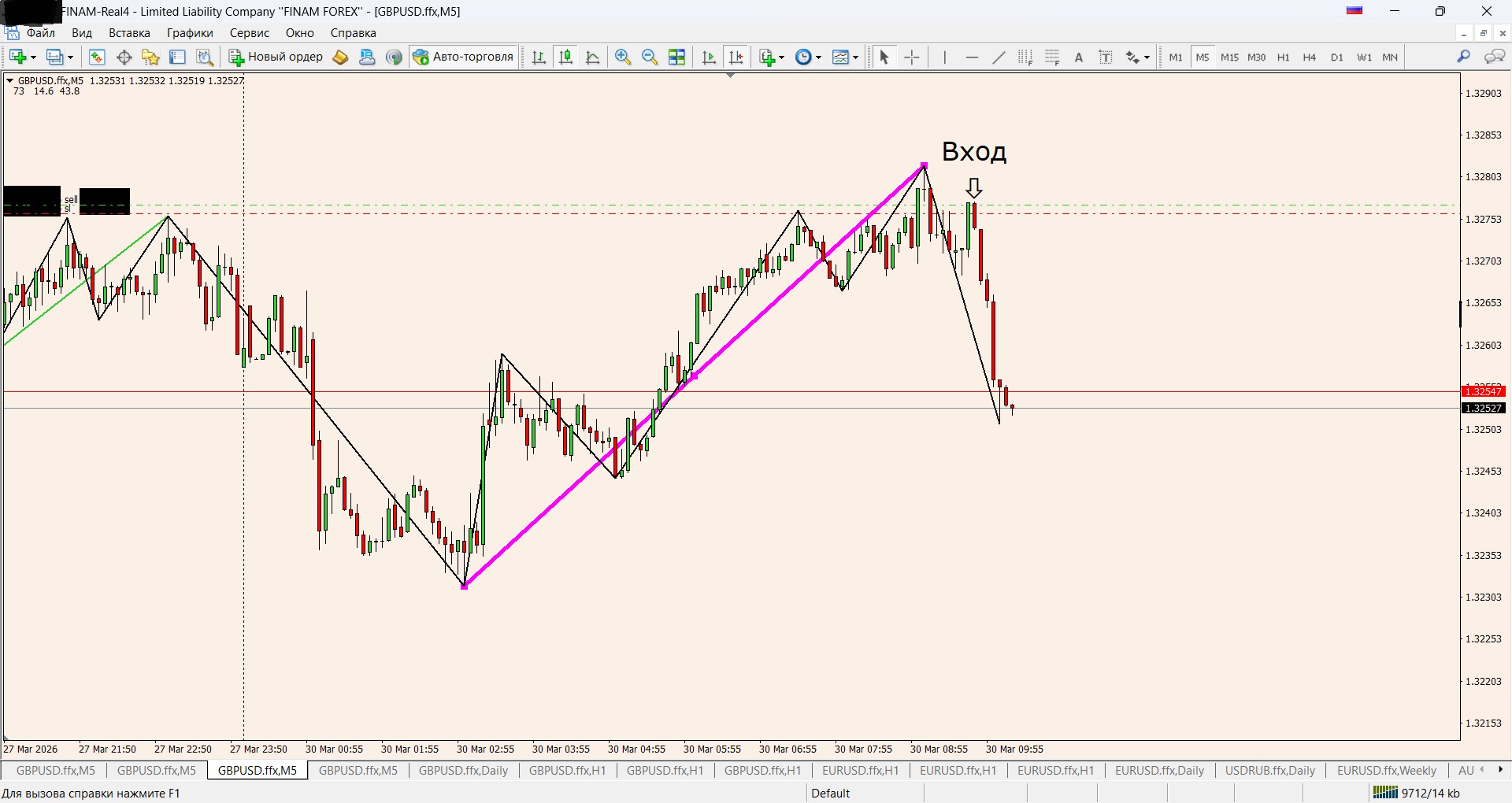Click the Новый ордер button

click(x=276, y=57)
